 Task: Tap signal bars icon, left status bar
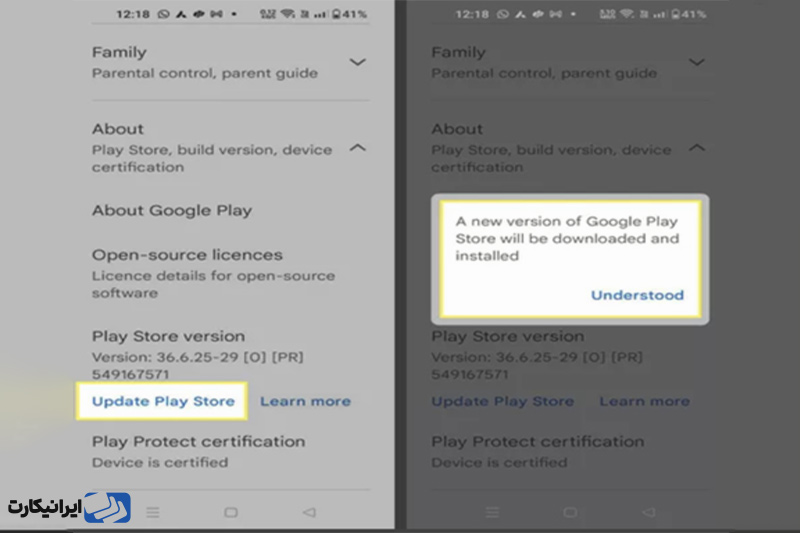[x=320, y=14]
